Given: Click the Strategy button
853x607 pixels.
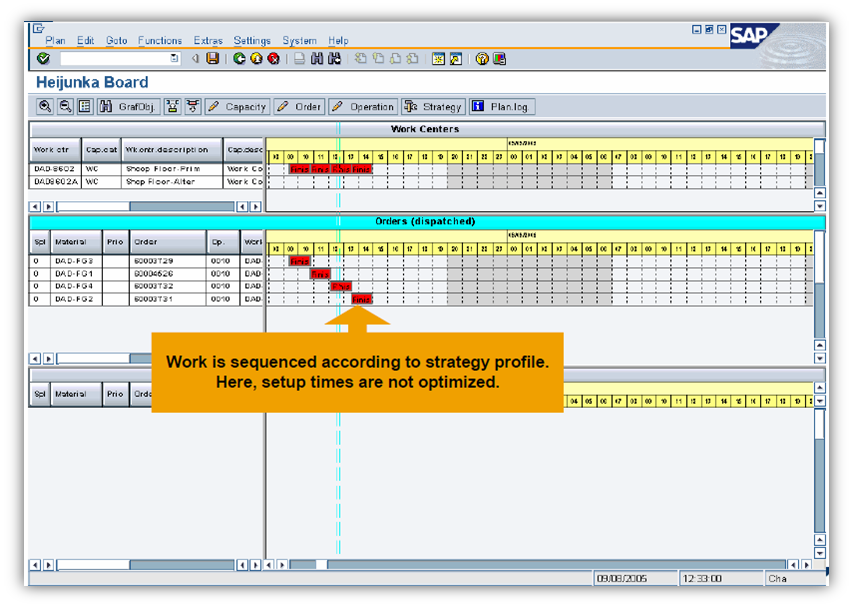Looking at the screenshot, I should click(x=432, y=106).
